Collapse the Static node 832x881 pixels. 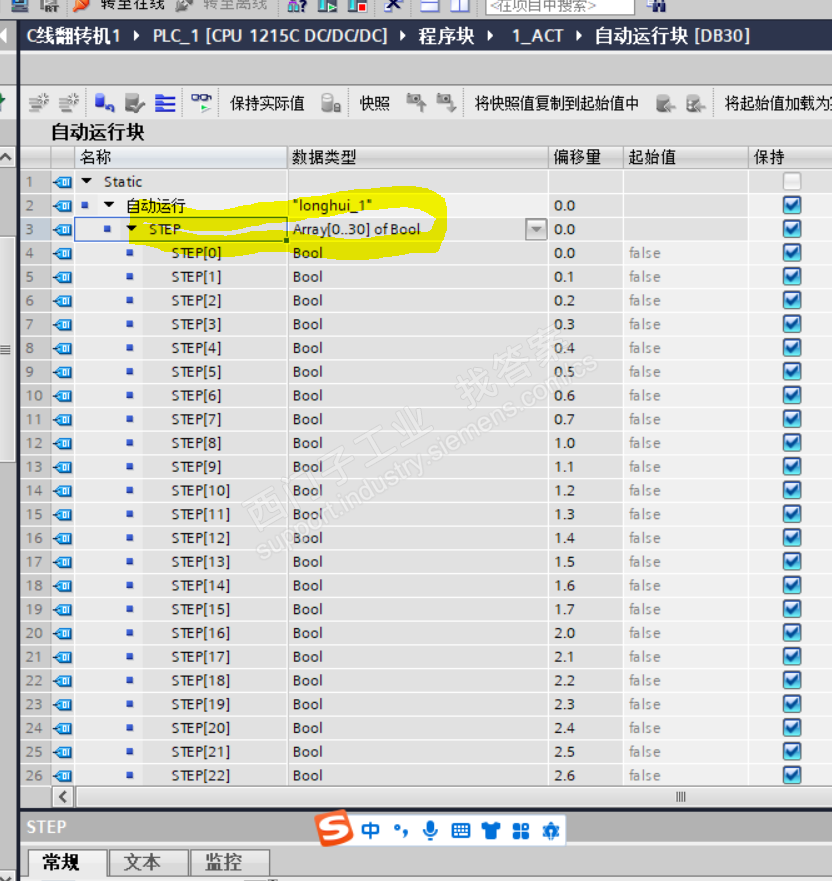(87, 181)
